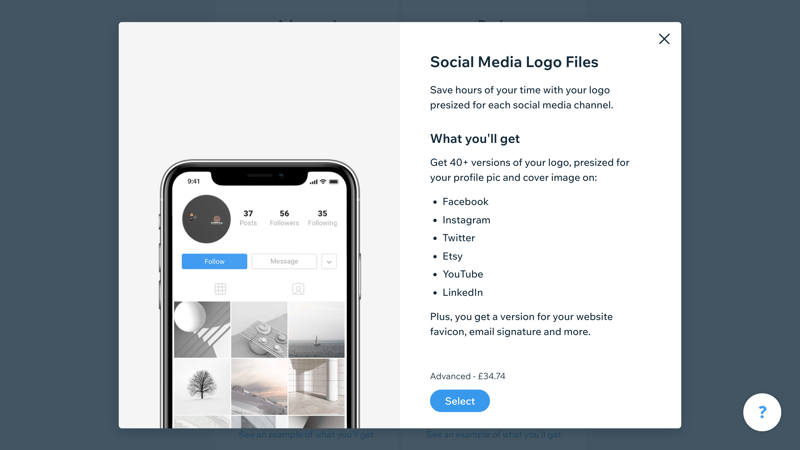Image resolution: width=800 pixels, height=450 pixels.
Task: Select the tagged photos person icon
Action: [298, 289]
